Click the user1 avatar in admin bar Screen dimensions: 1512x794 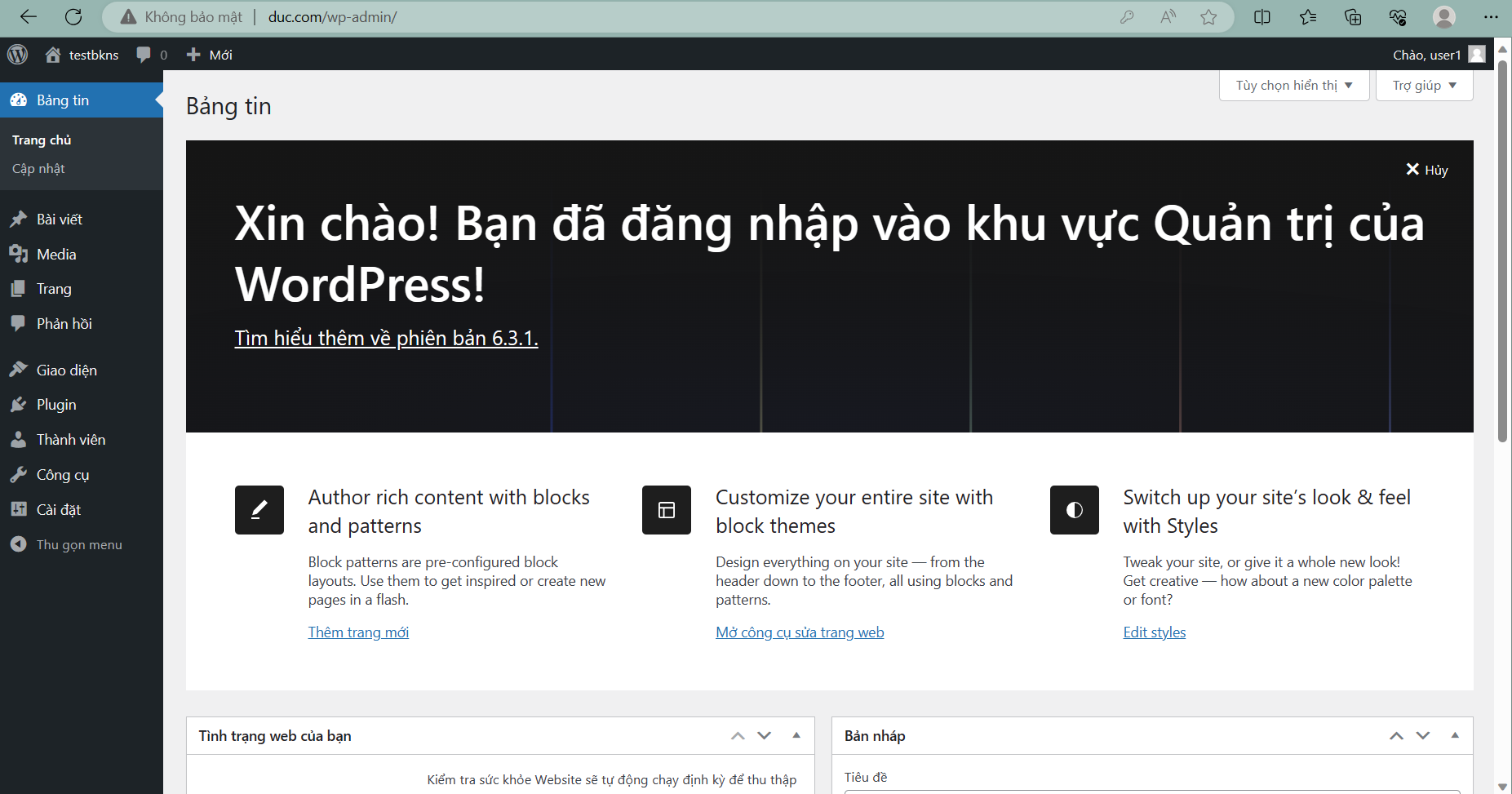point(1476,55)
